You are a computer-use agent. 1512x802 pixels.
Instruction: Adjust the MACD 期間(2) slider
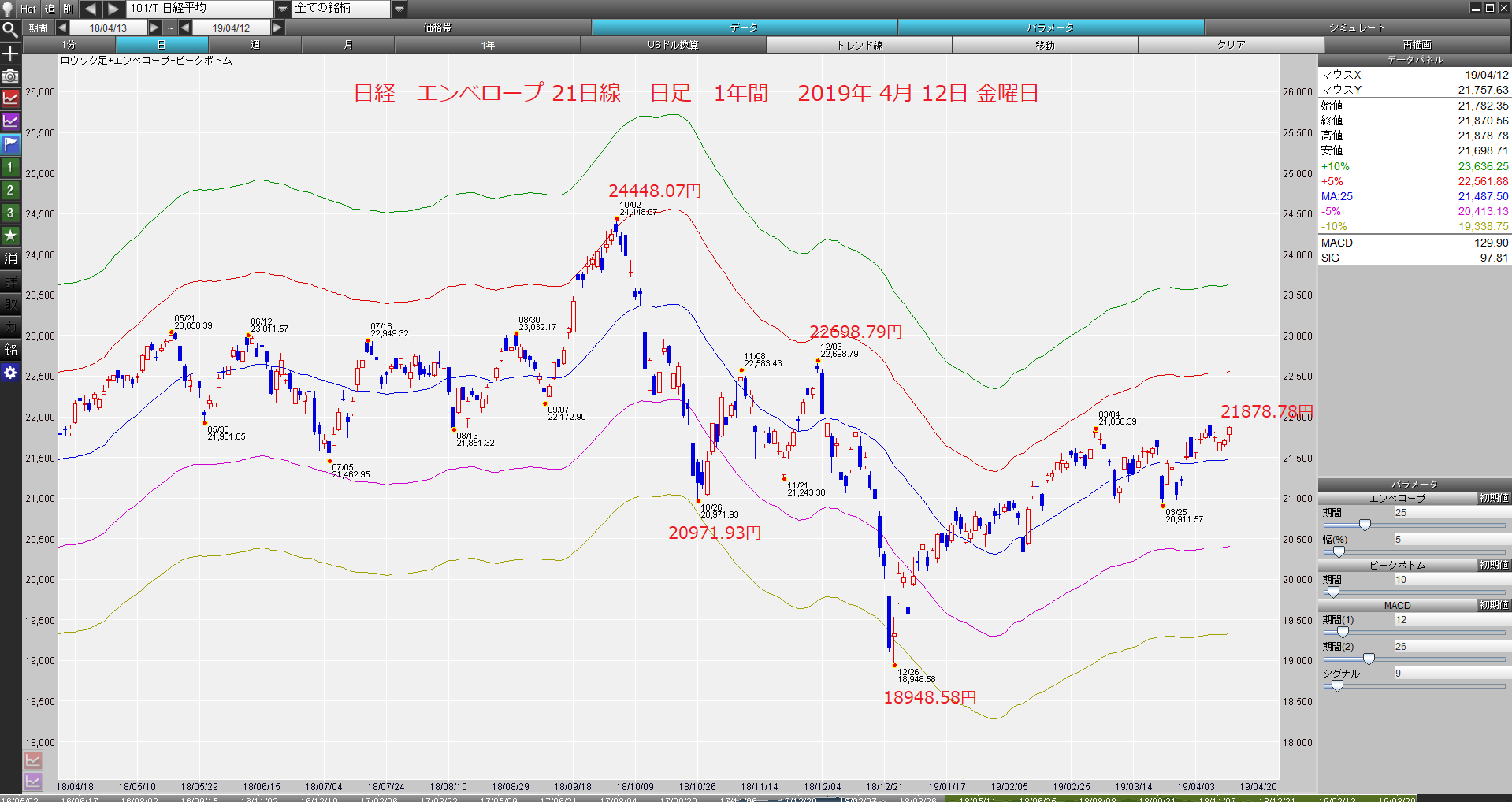coord(1369,659)
